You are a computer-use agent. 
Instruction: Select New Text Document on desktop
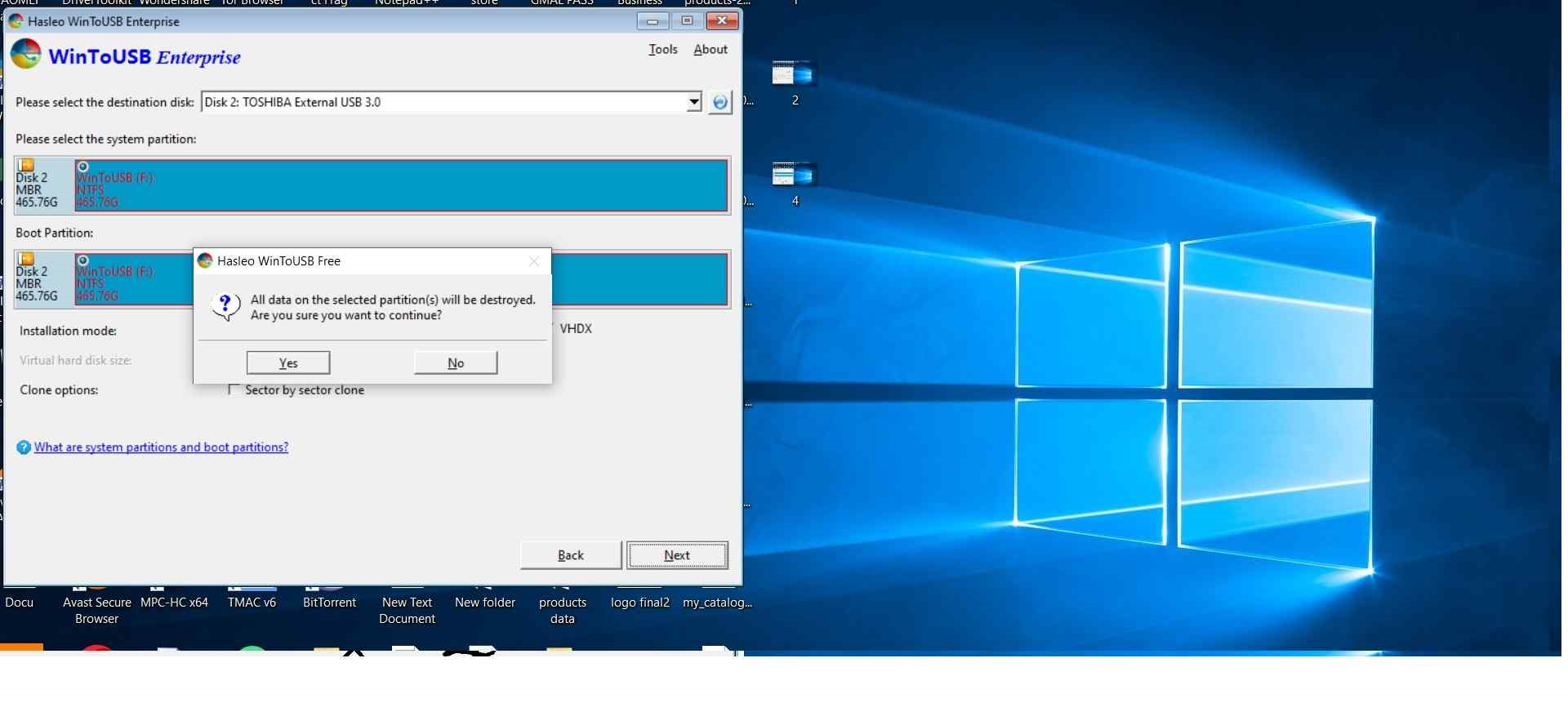click(x=407, y=607)
